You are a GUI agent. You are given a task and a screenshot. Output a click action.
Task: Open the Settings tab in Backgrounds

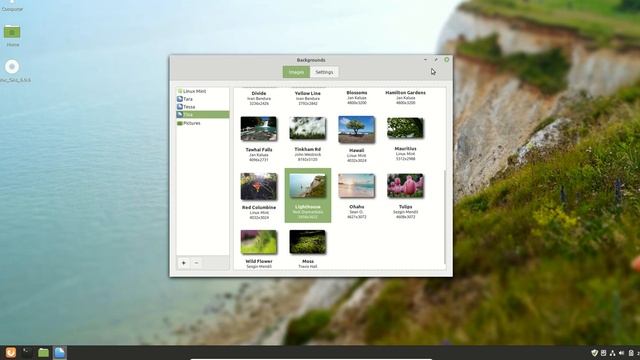324,72
